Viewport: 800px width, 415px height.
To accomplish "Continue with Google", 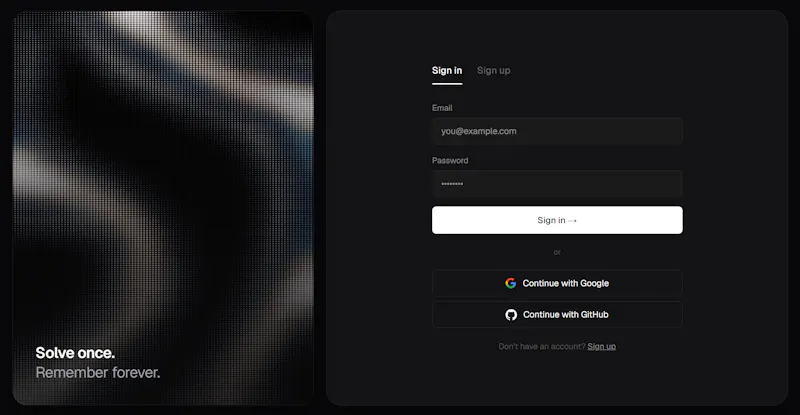I will [x=557, y=283].
